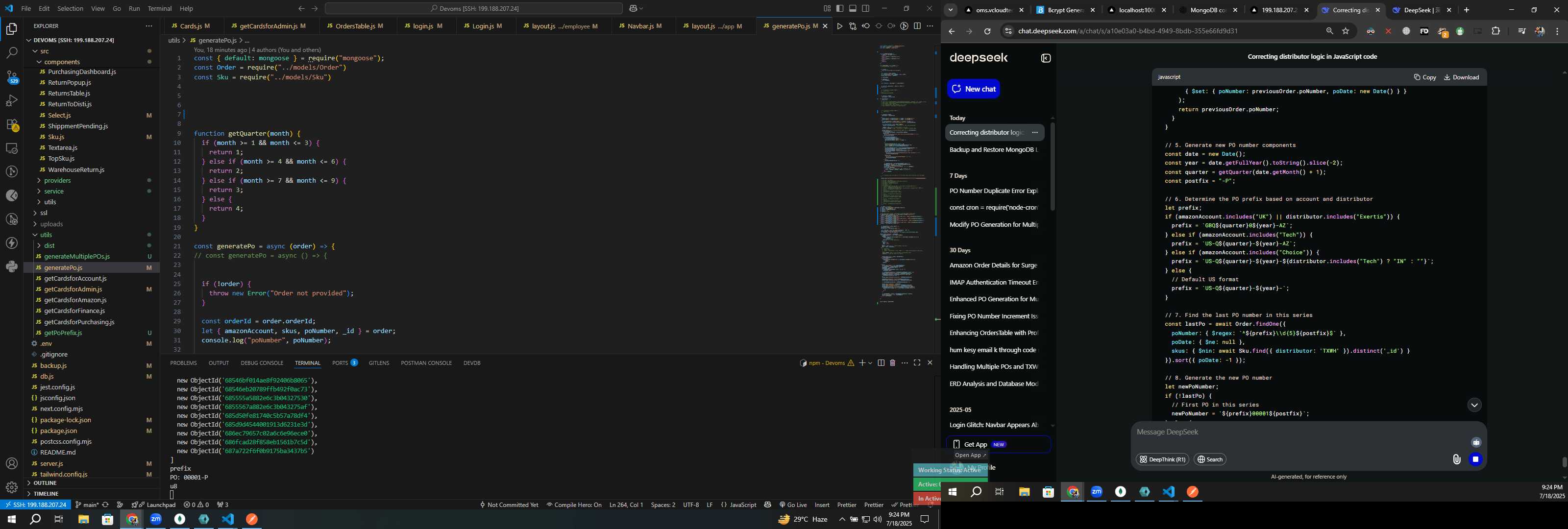Toggle Compile Hero: On in status bar
This screenshot has height=529, width=1568.
click(x=574, y=505)
